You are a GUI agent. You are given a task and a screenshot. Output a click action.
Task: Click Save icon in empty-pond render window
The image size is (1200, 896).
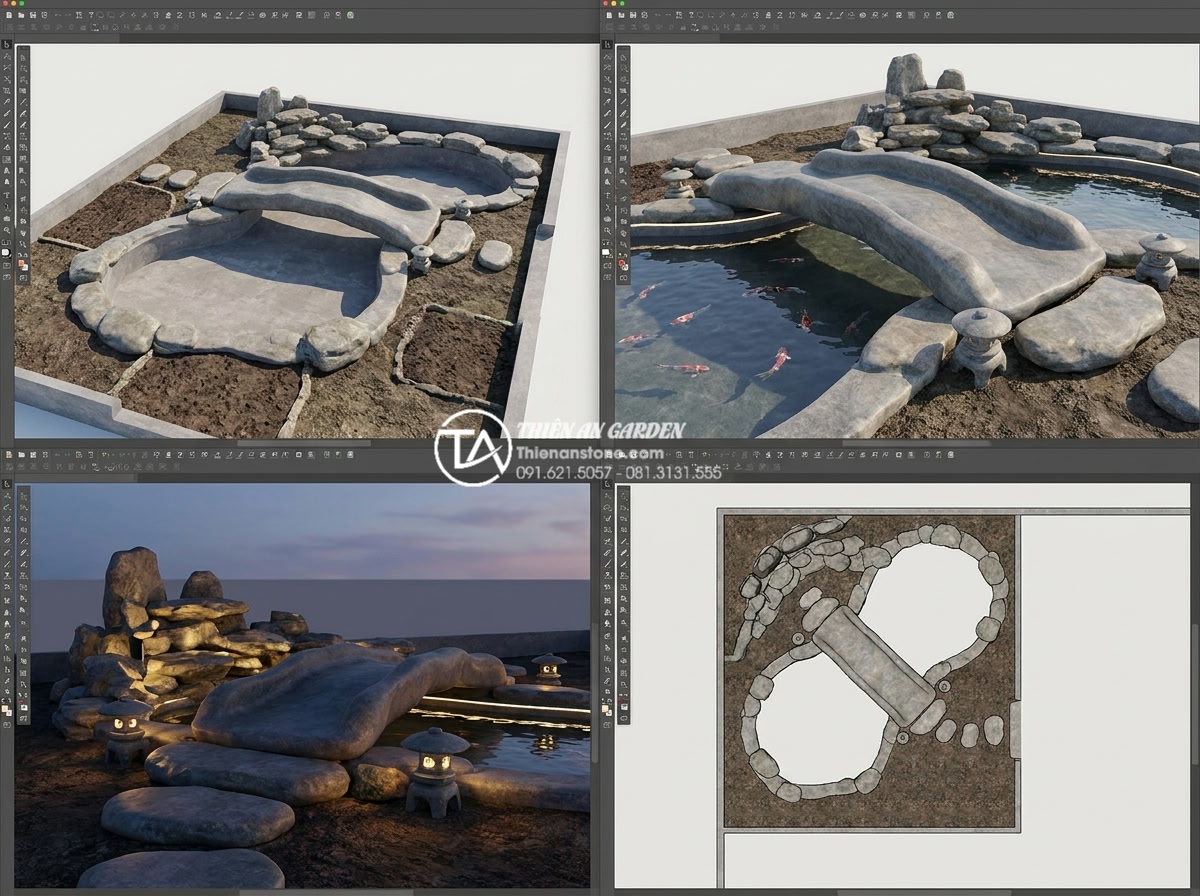[x=33, y=15]
